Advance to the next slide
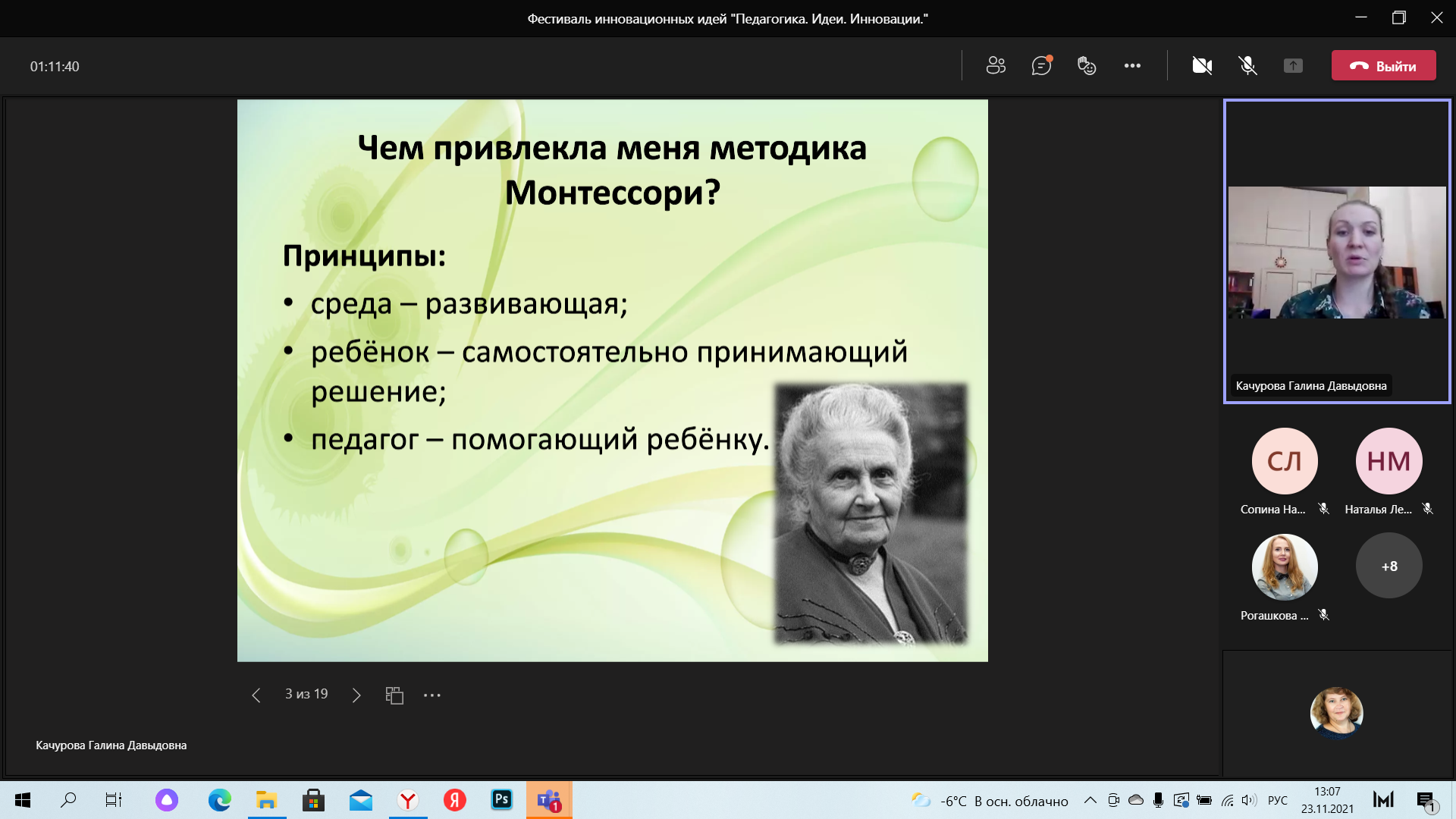 click(356, 695)
